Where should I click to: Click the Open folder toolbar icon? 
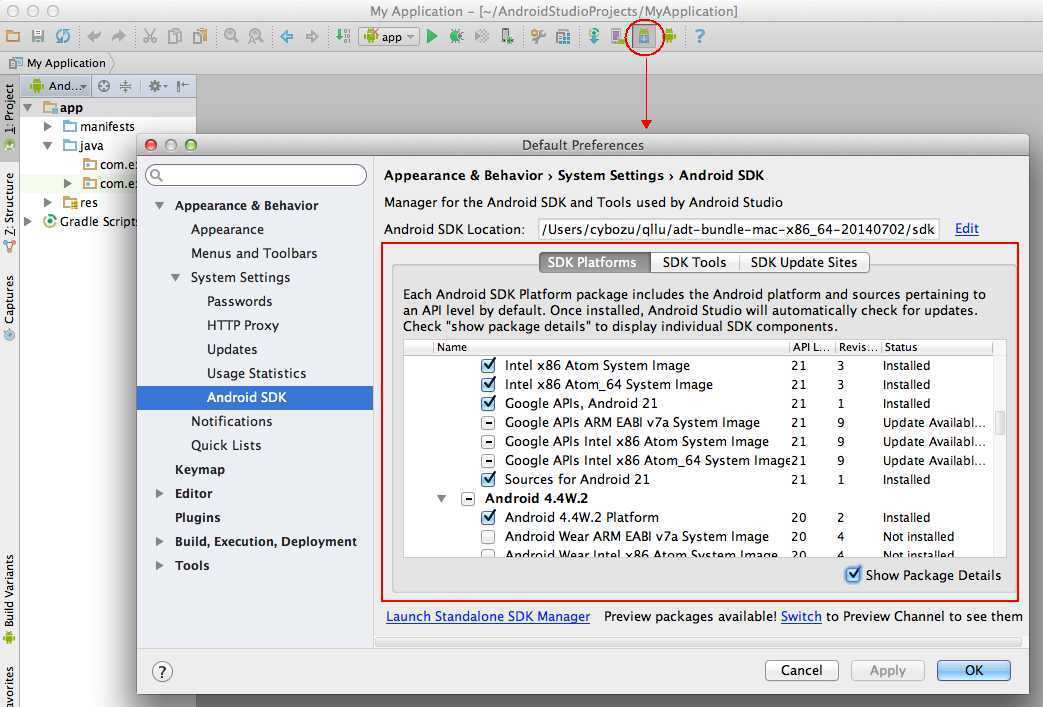(x=13, y=37)
